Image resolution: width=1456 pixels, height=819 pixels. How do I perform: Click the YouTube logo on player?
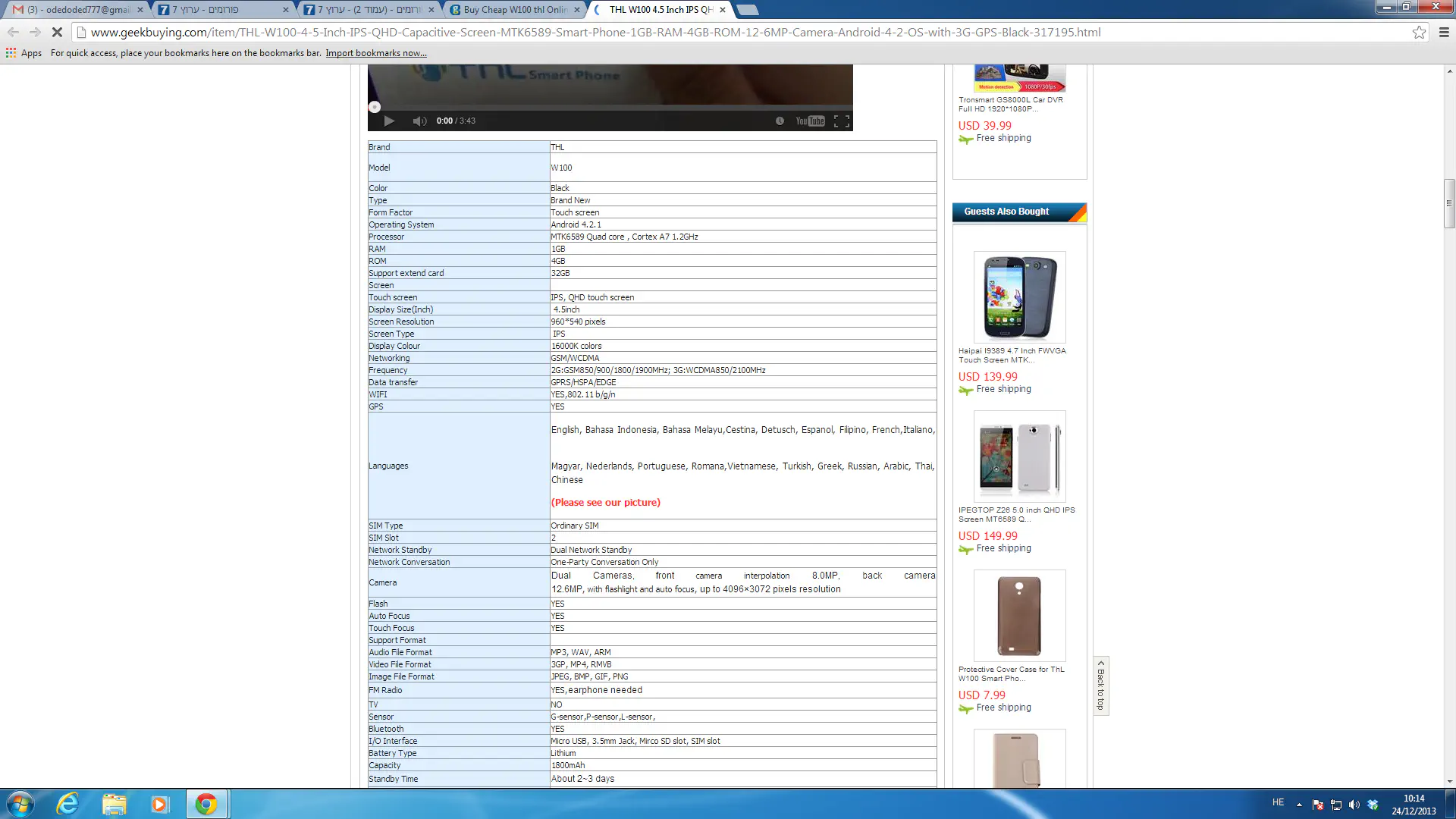809,121
